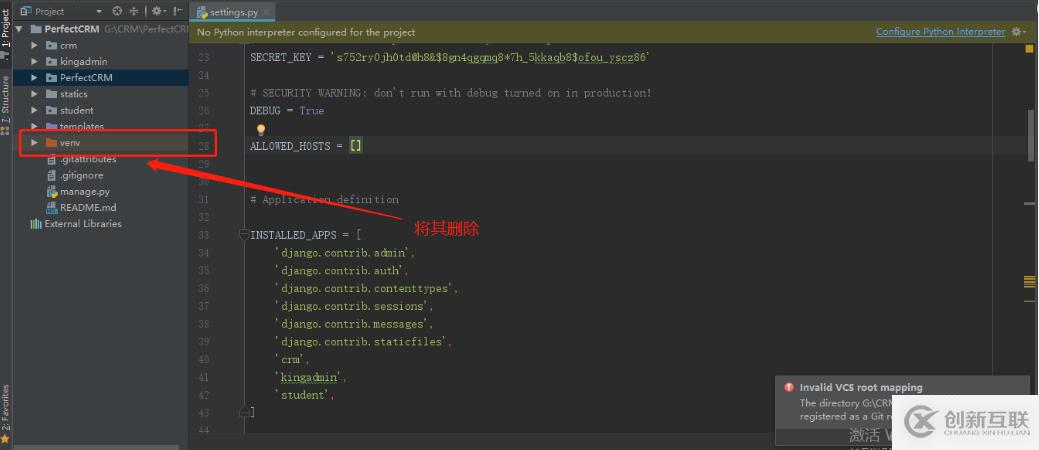Open the 1: Project tool window tab
The width and height of the screenshot is (1039, 450).
[5, 32]
